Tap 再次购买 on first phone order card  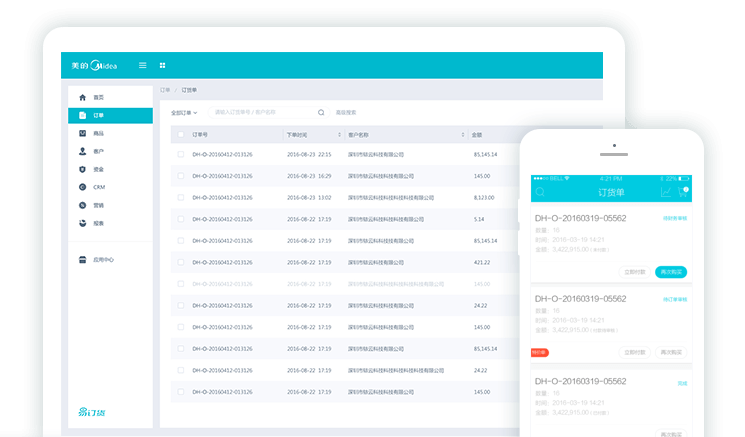pos(671,272)
